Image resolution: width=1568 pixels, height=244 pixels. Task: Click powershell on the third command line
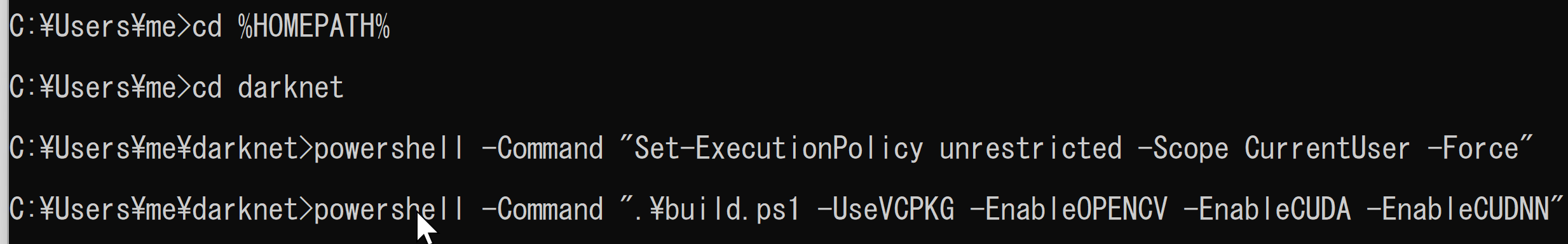(390, 149)
